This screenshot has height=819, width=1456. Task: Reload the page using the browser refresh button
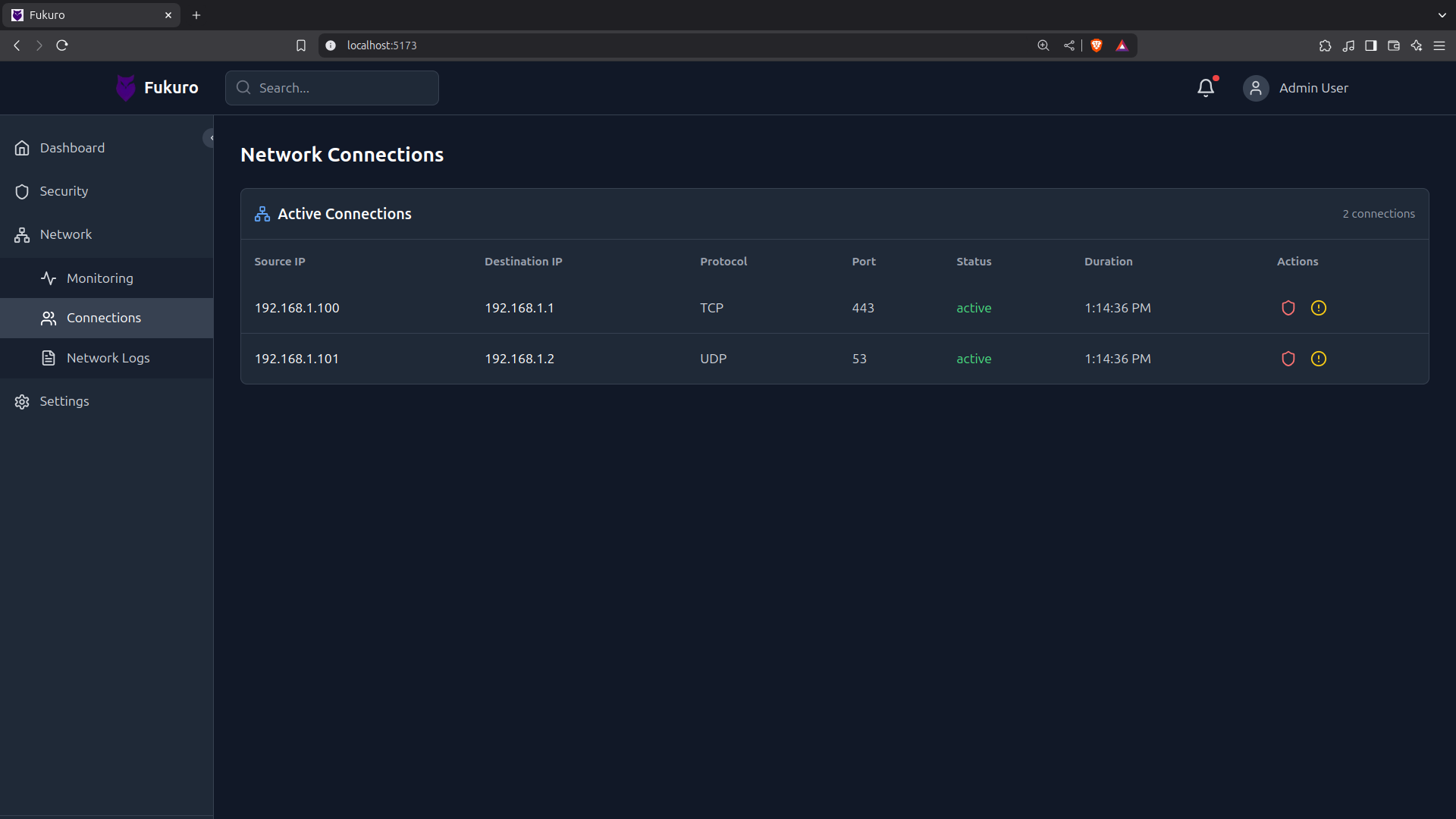pyautogui.click(x=62, y=45)
